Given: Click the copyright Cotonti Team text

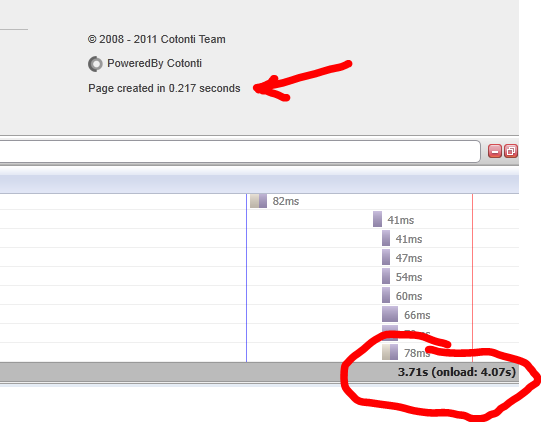Looking at the screenshot, I should coord(157,39).
